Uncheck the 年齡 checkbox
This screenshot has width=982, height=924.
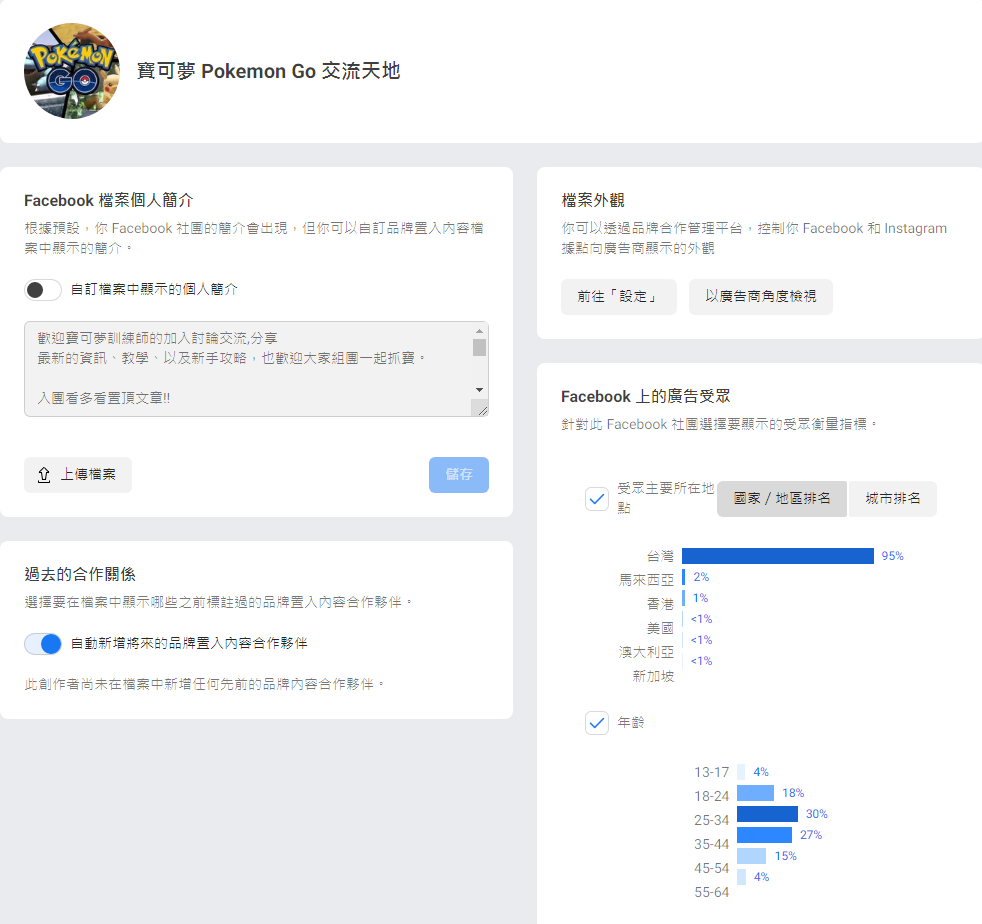pyautogui.click(x=597, y=723)
